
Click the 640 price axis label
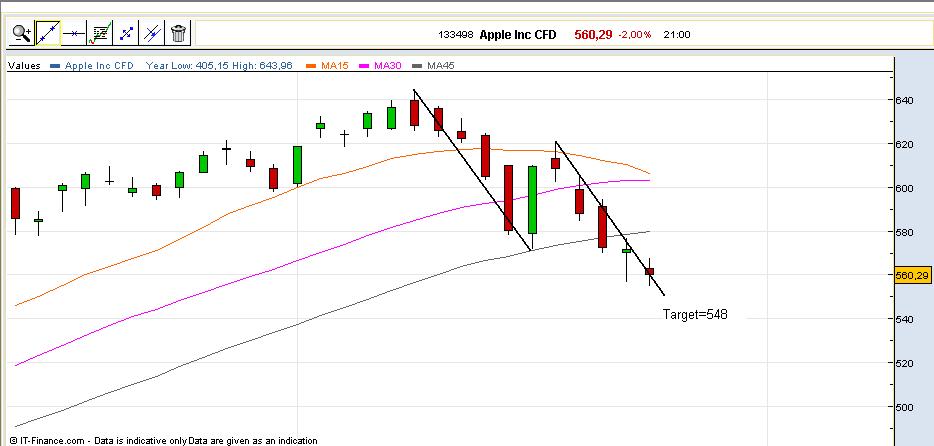[904, 100]
